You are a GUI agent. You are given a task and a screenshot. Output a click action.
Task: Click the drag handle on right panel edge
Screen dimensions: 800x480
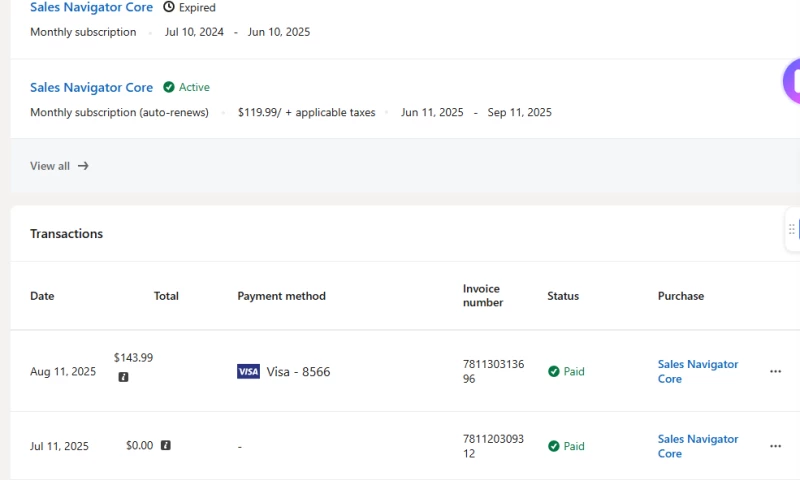pyautogui.click(x=792, y=229)
